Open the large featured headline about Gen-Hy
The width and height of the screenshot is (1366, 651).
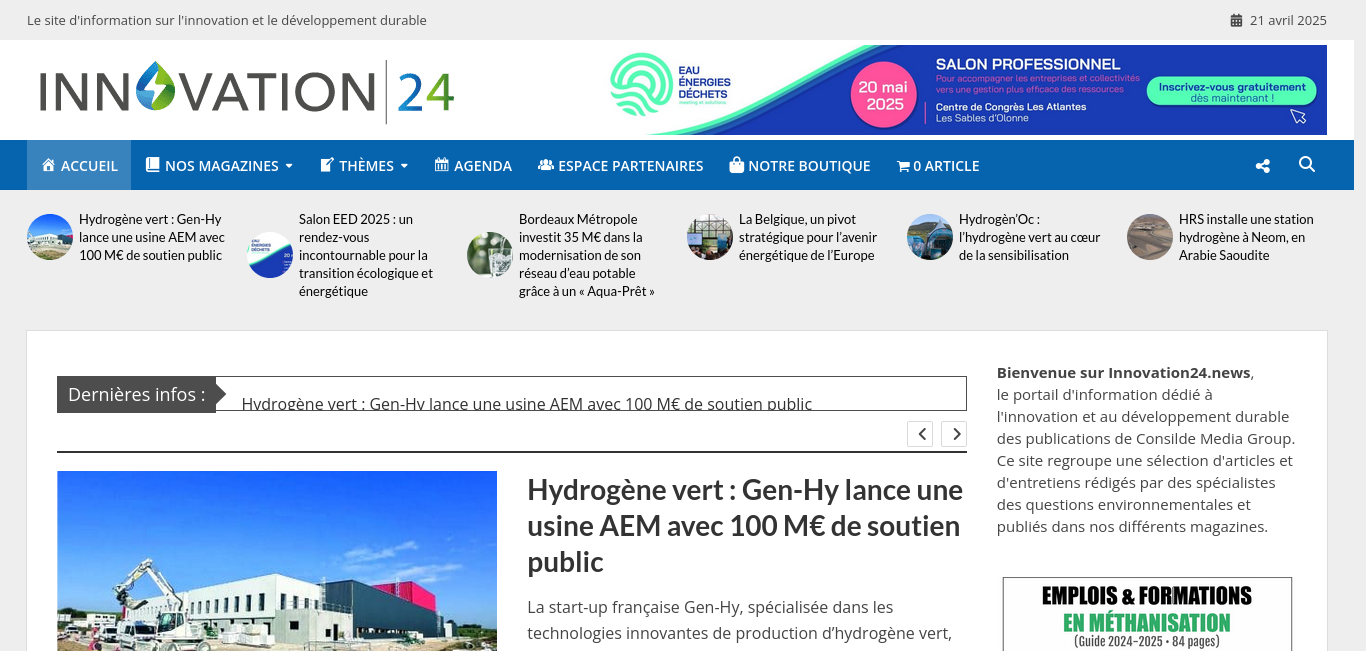pos(745,526)
